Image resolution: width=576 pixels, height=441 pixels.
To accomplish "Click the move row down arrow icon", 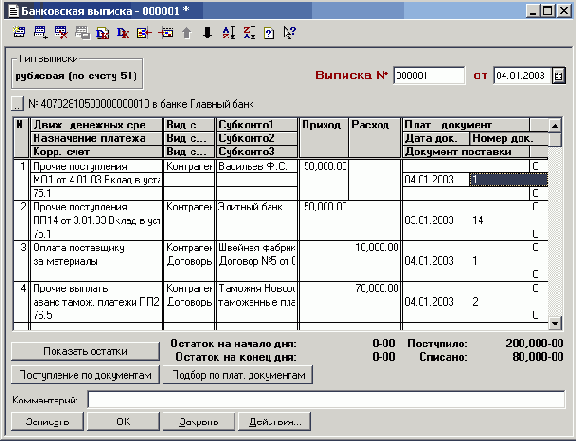I will (x=208, y=33).
